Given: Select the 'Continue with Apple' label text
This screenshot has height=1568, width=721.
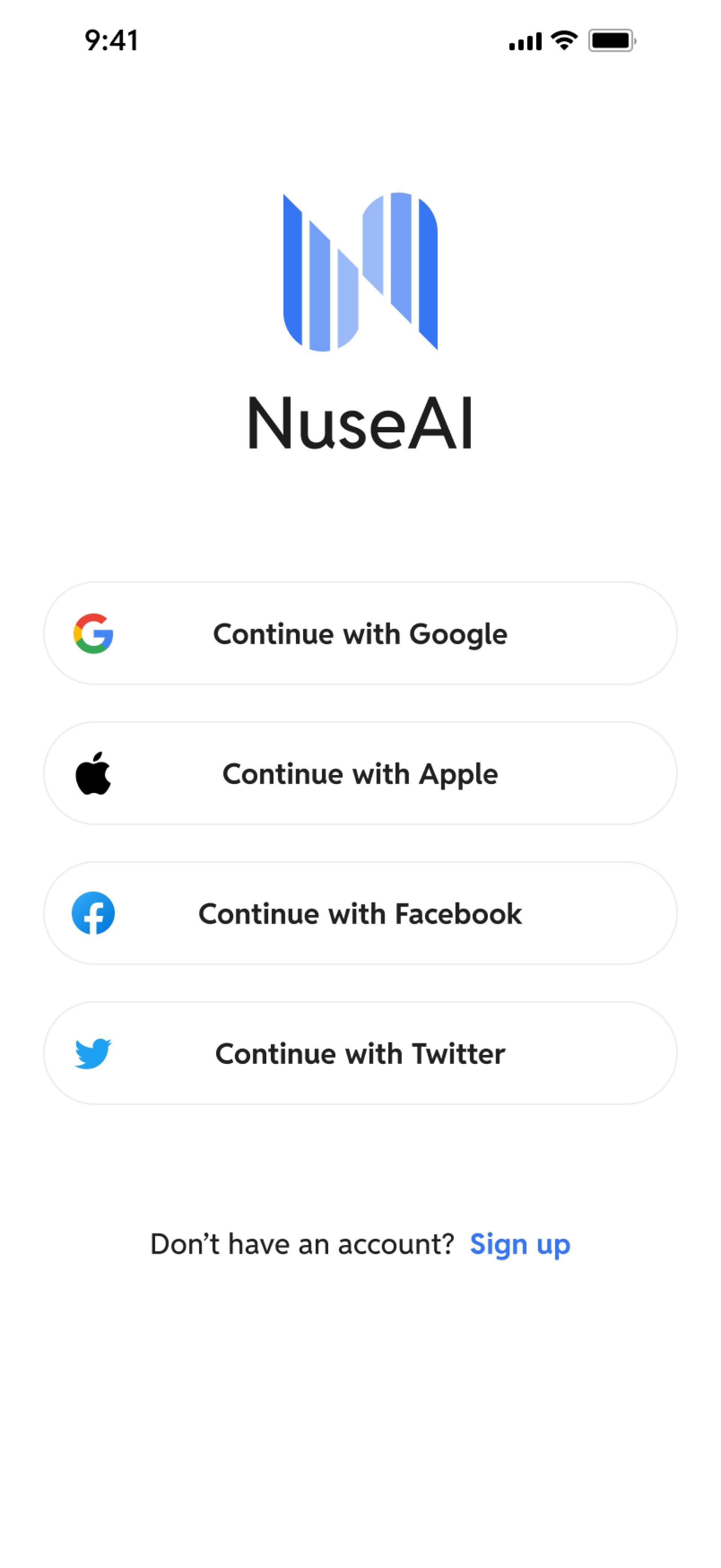Looking at the screenshot, I should pos(360,774).
